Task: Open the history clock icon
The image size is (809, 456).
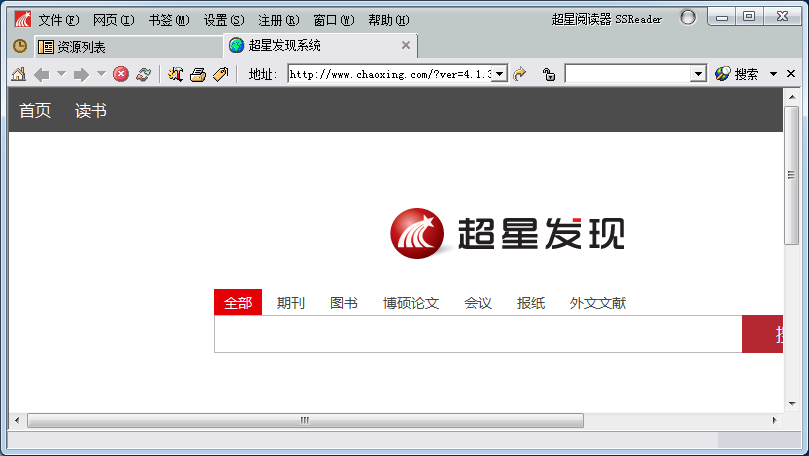Action: [20, 46]
